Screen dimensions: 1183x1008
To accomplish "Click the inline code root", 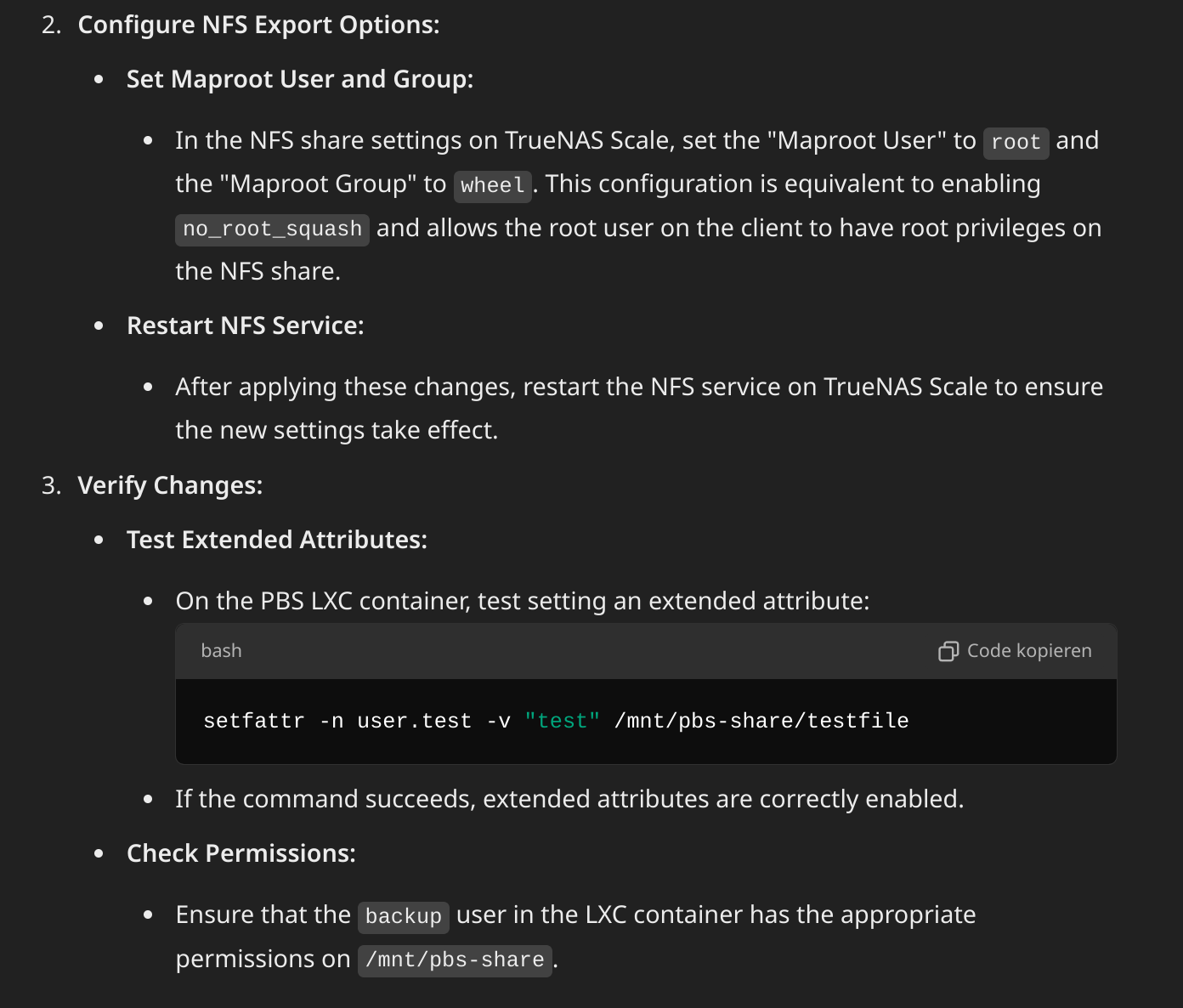I will tap(1016, 142).
